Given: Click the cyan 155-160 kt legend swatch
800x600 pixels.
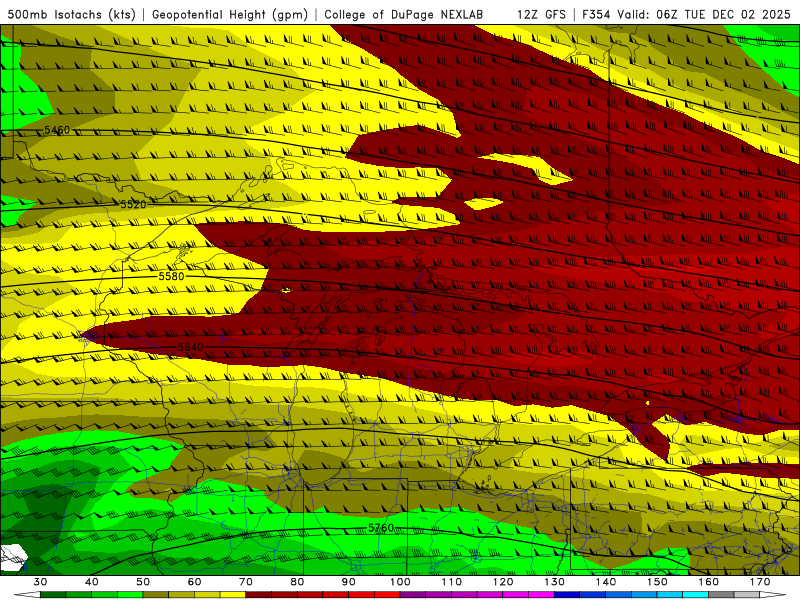Looking at the screenshot, I should (696, 595).
